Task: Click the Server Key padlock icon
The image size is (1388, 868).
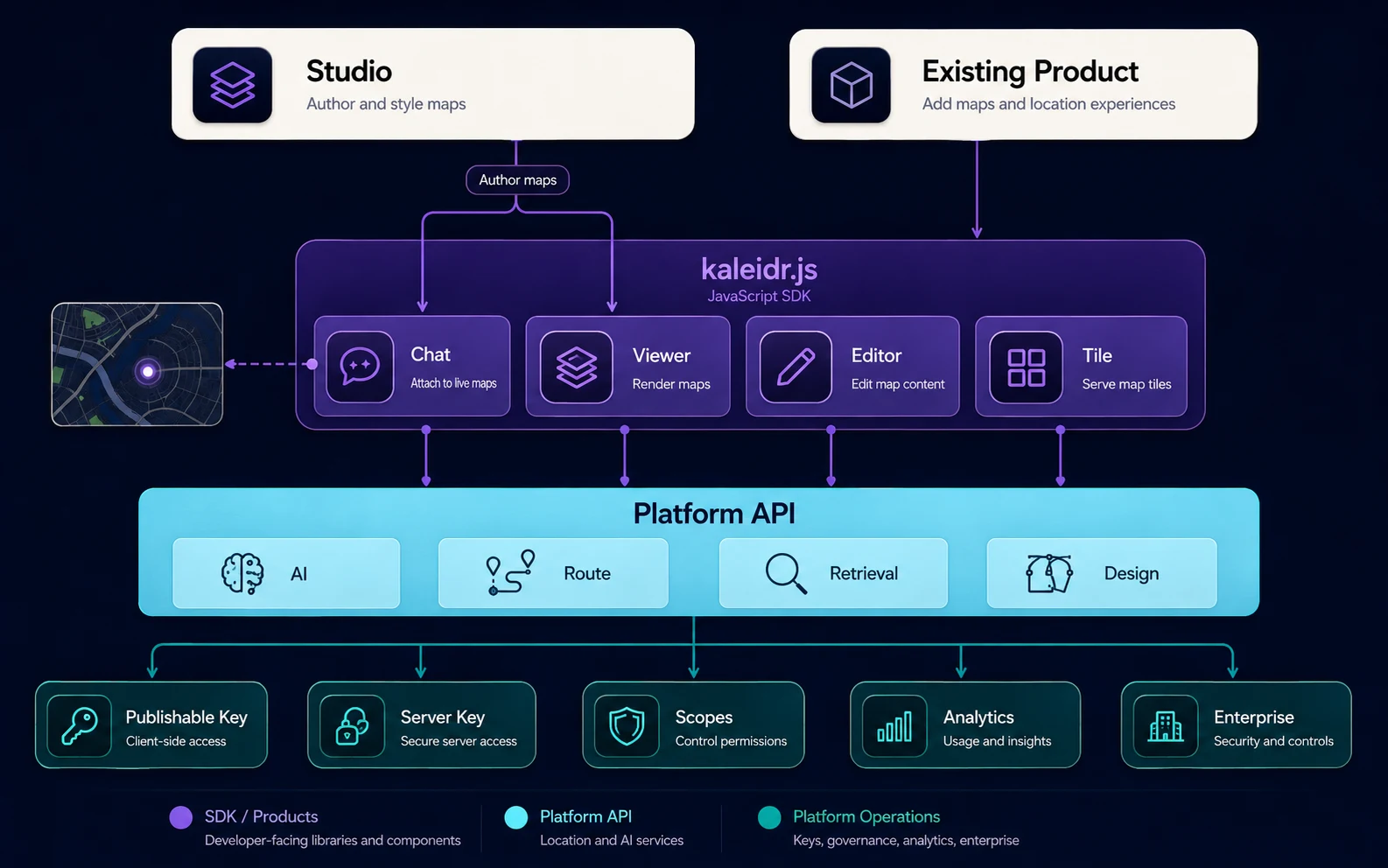Action: 352,726
